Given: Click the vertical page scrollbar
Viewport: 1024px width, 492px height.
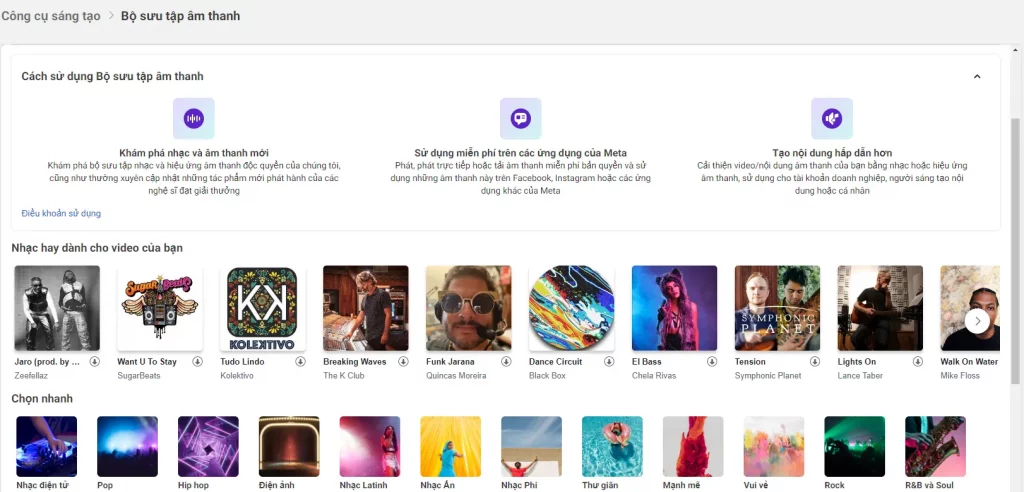Looking at the screenshot, I should [x=1016, y=252].
